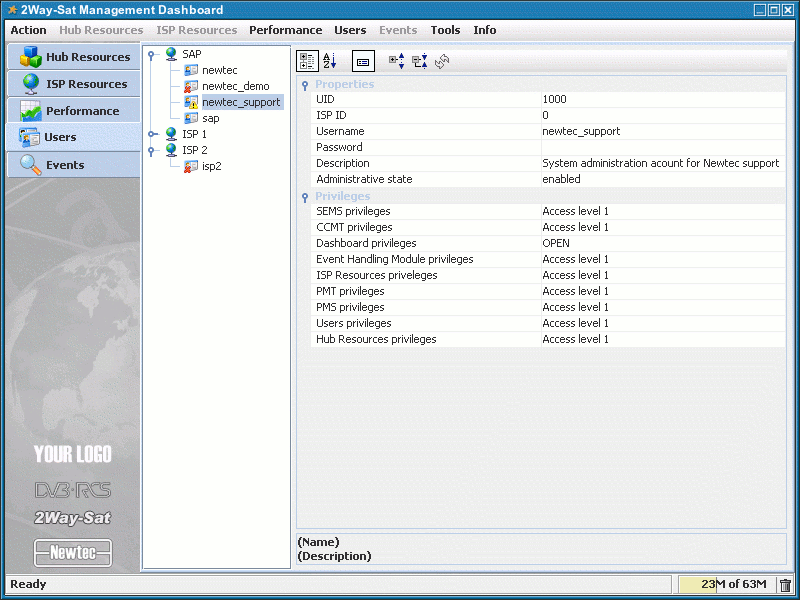This screenshot has height=600, width=800.
Task: Click Administrative state value enabled
Action: [x=561, y=179]
